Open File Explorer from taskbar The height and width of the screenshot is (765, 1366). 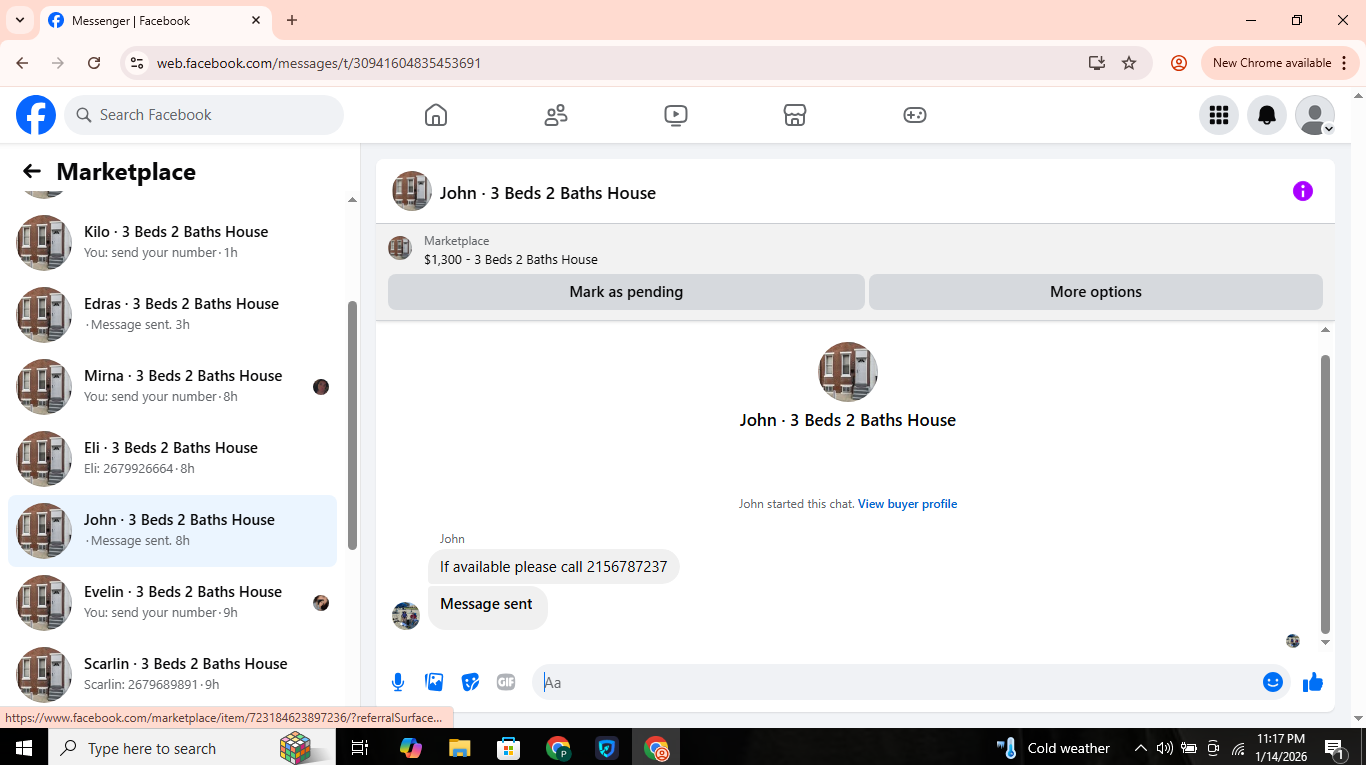click(x=459, y=748)
